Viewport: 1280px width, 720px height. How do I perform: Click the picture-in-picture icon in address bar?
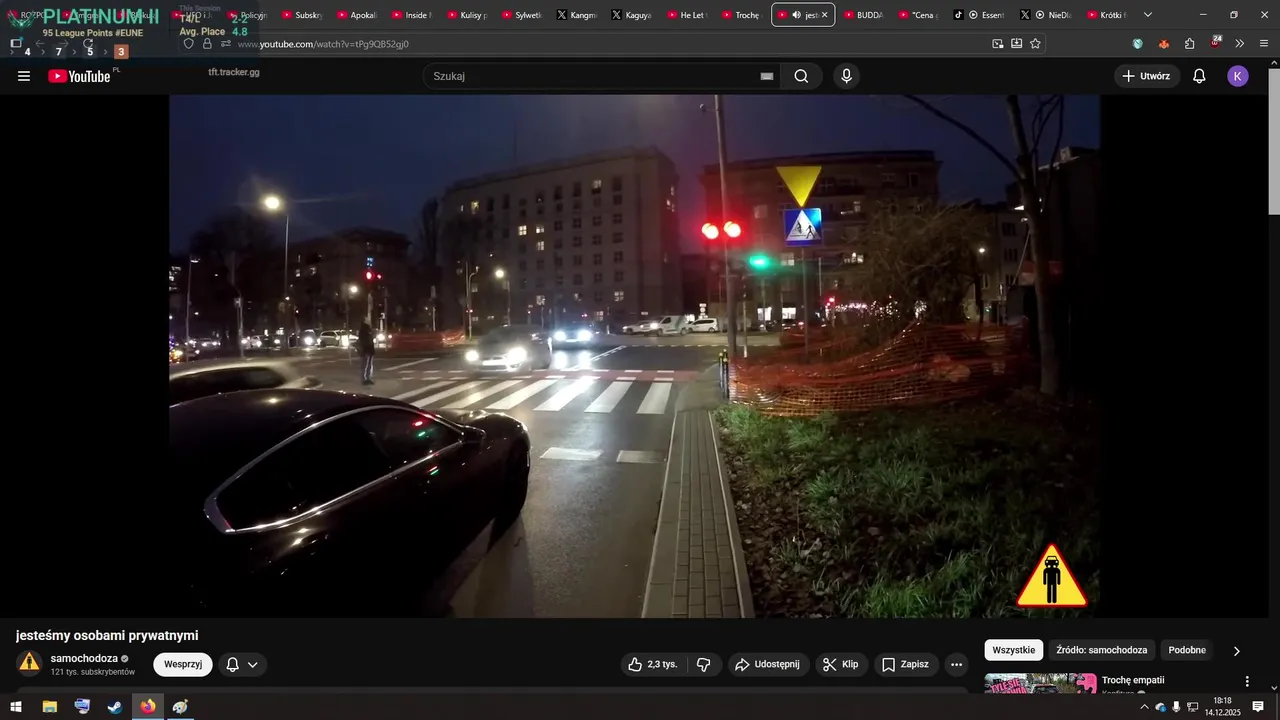(x=998, y=44)
